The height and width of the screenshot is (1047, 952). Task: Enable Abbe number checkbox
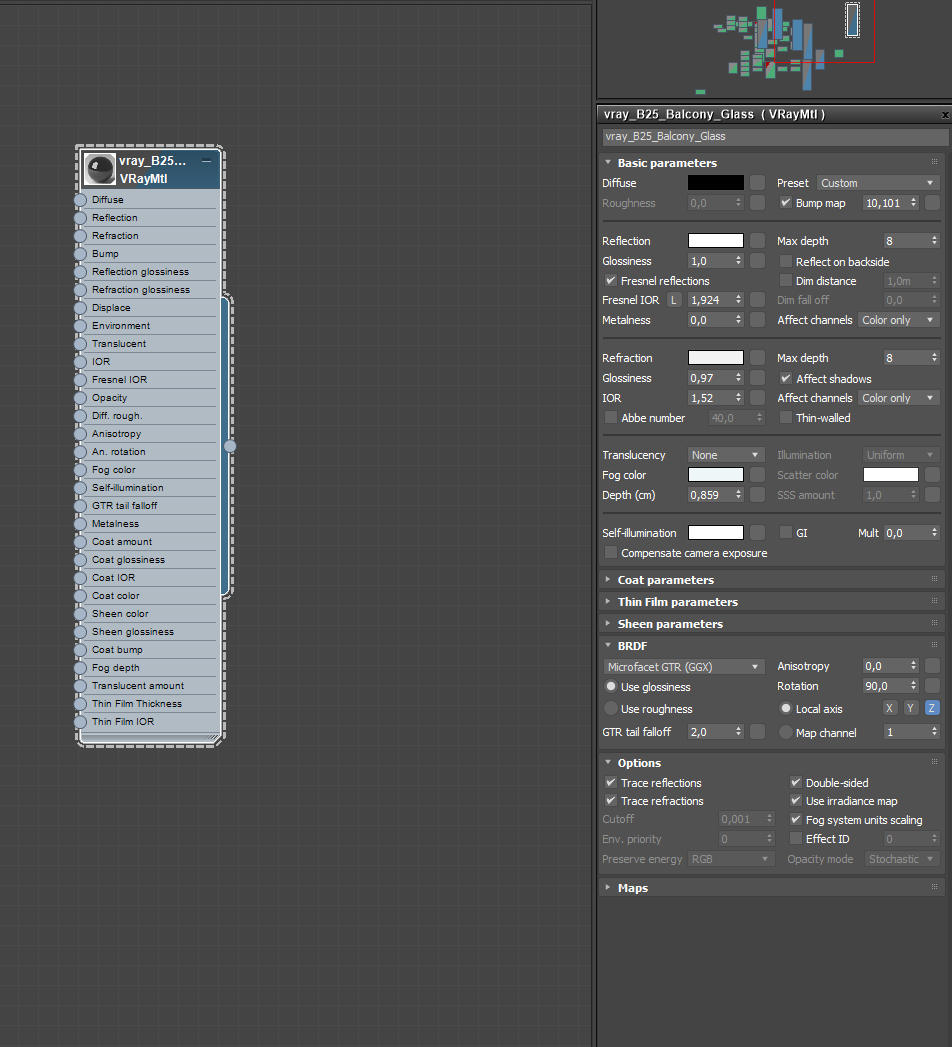tap(611, 418)
